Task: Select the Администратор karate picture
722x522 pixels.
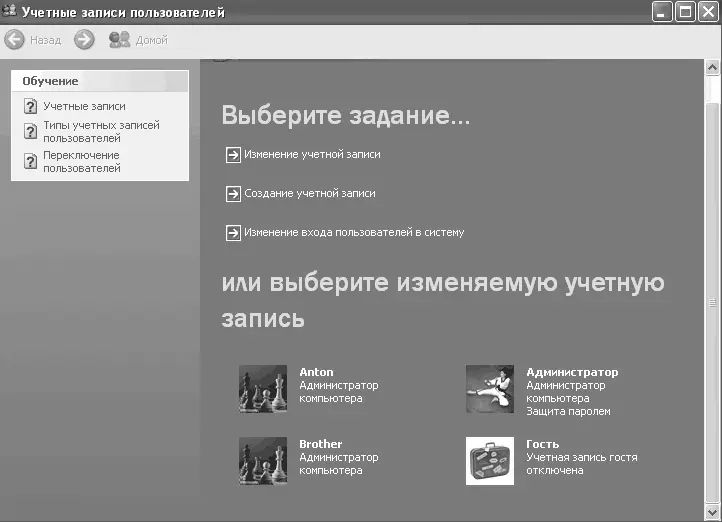Action: click(x=490, y=389)
